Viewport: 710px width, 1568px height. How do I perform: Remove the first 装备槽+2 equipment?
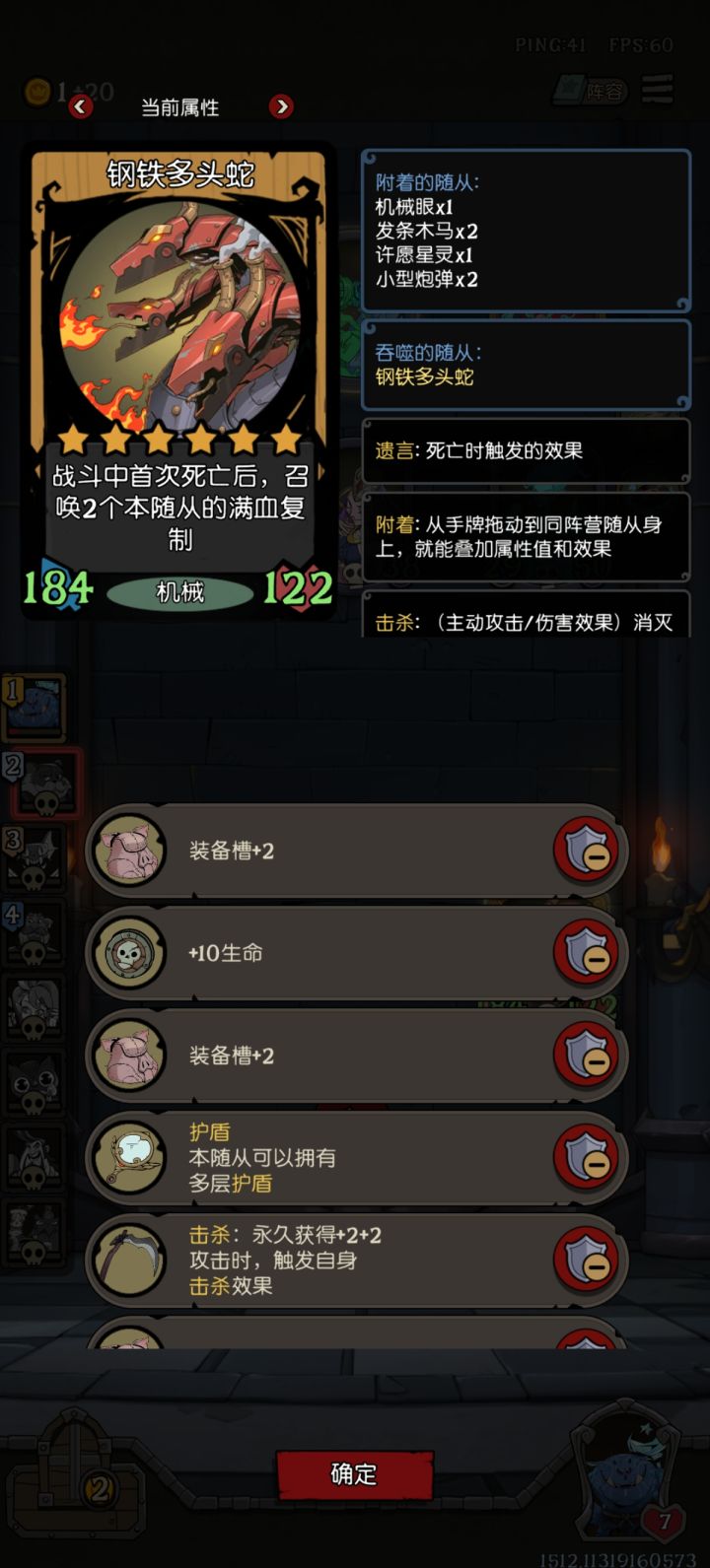coord(588,852)
